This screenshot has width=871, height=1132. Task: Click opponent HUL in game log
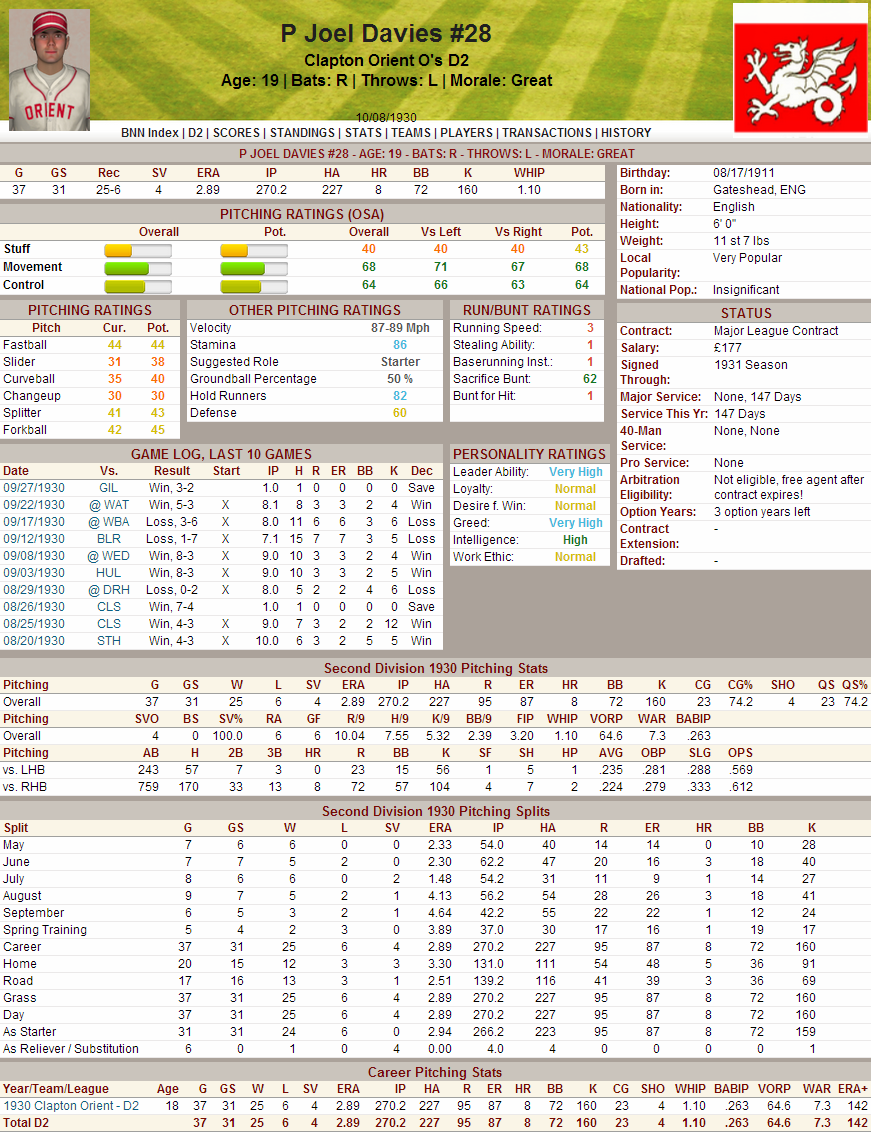pyautogui.click(x=109, y=572)
